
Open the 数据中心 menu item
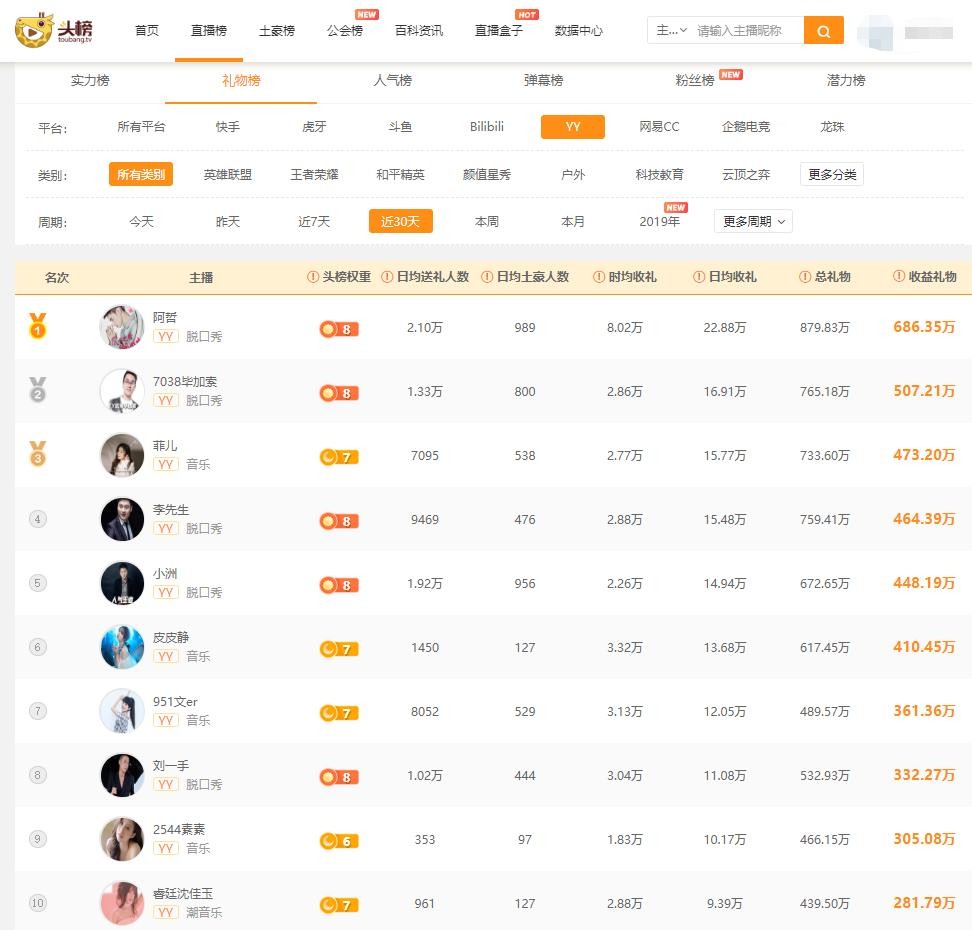(579, 31)
